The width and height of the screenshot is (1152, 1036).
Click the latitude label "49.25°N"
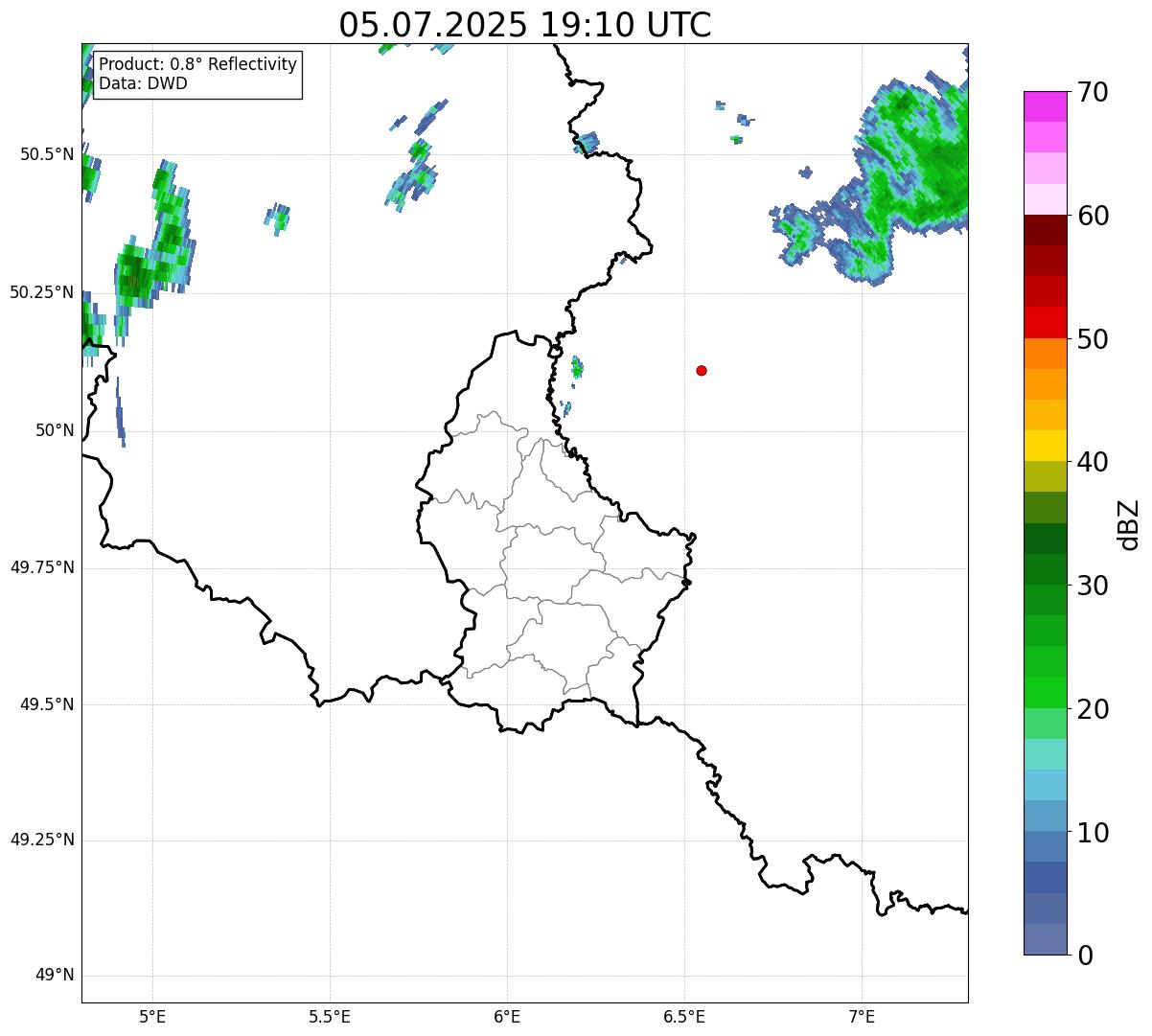[42, 840]
